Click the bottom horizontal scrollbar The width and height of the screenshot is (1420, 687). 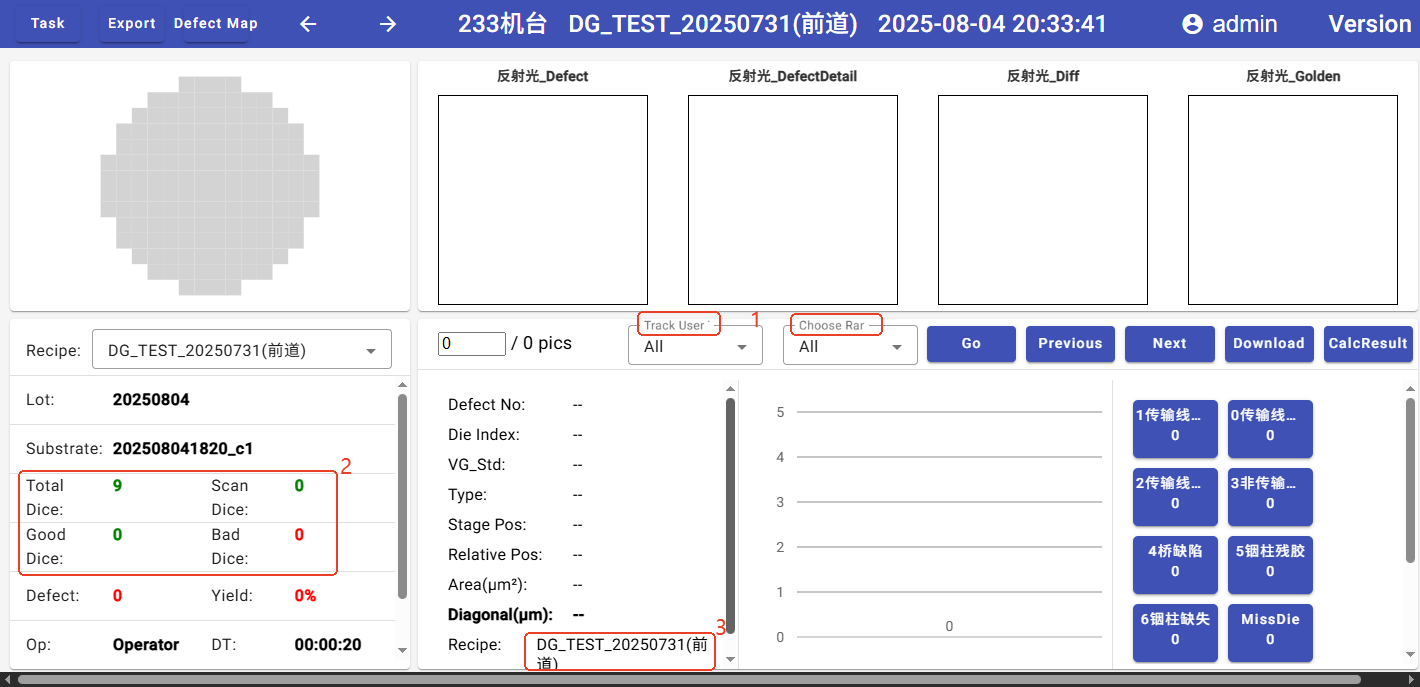(700, 680)
